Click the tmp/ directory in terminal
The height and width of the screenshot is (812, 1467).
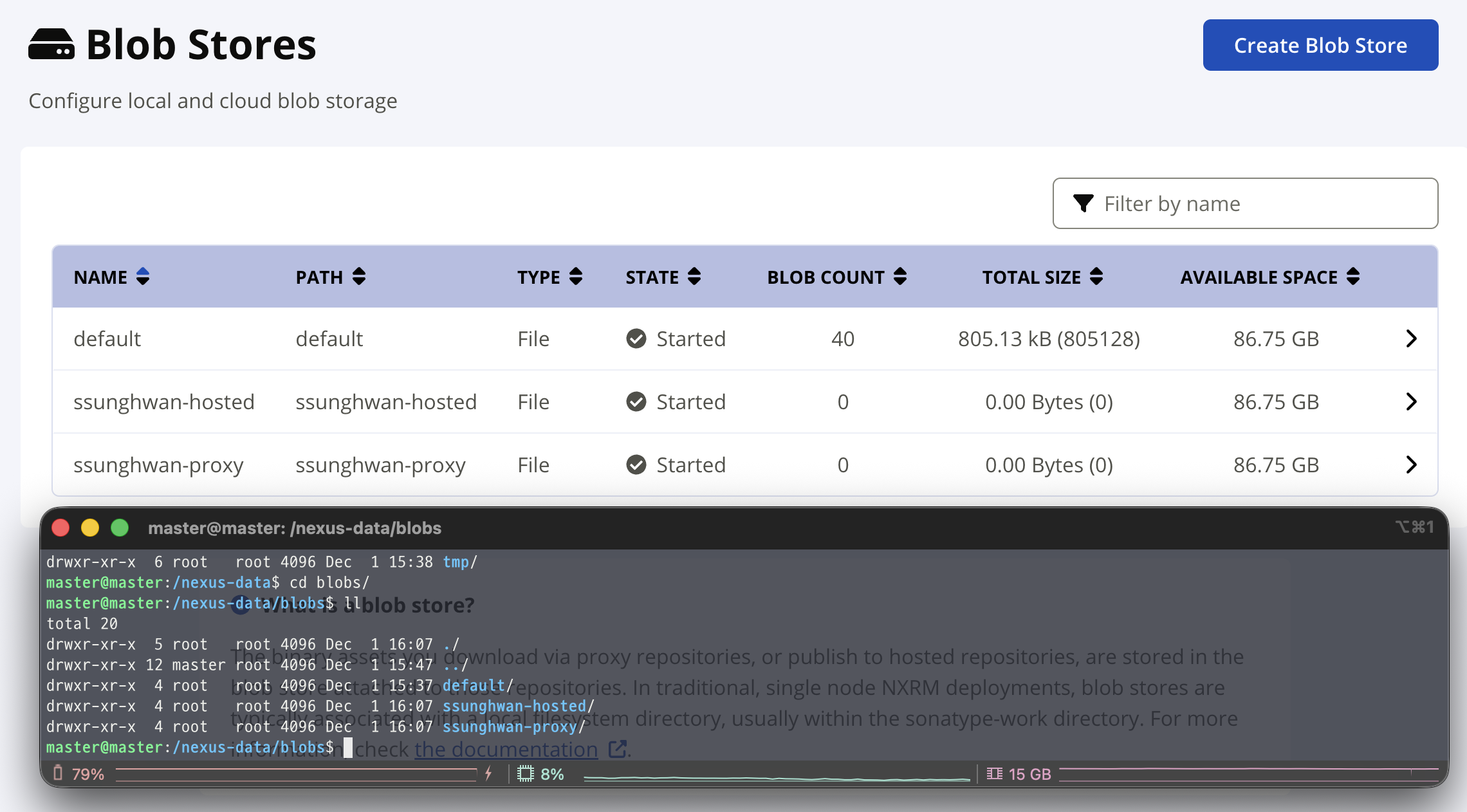[459, 562]
